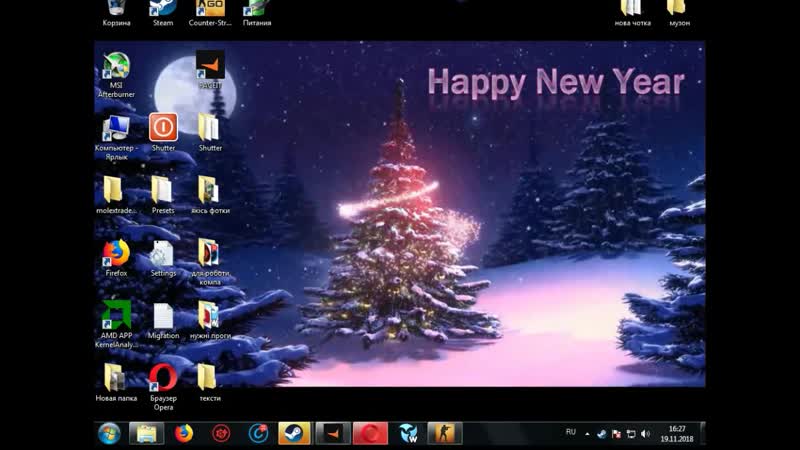Open the Windows Start menu orb

[x=109, y=434]
